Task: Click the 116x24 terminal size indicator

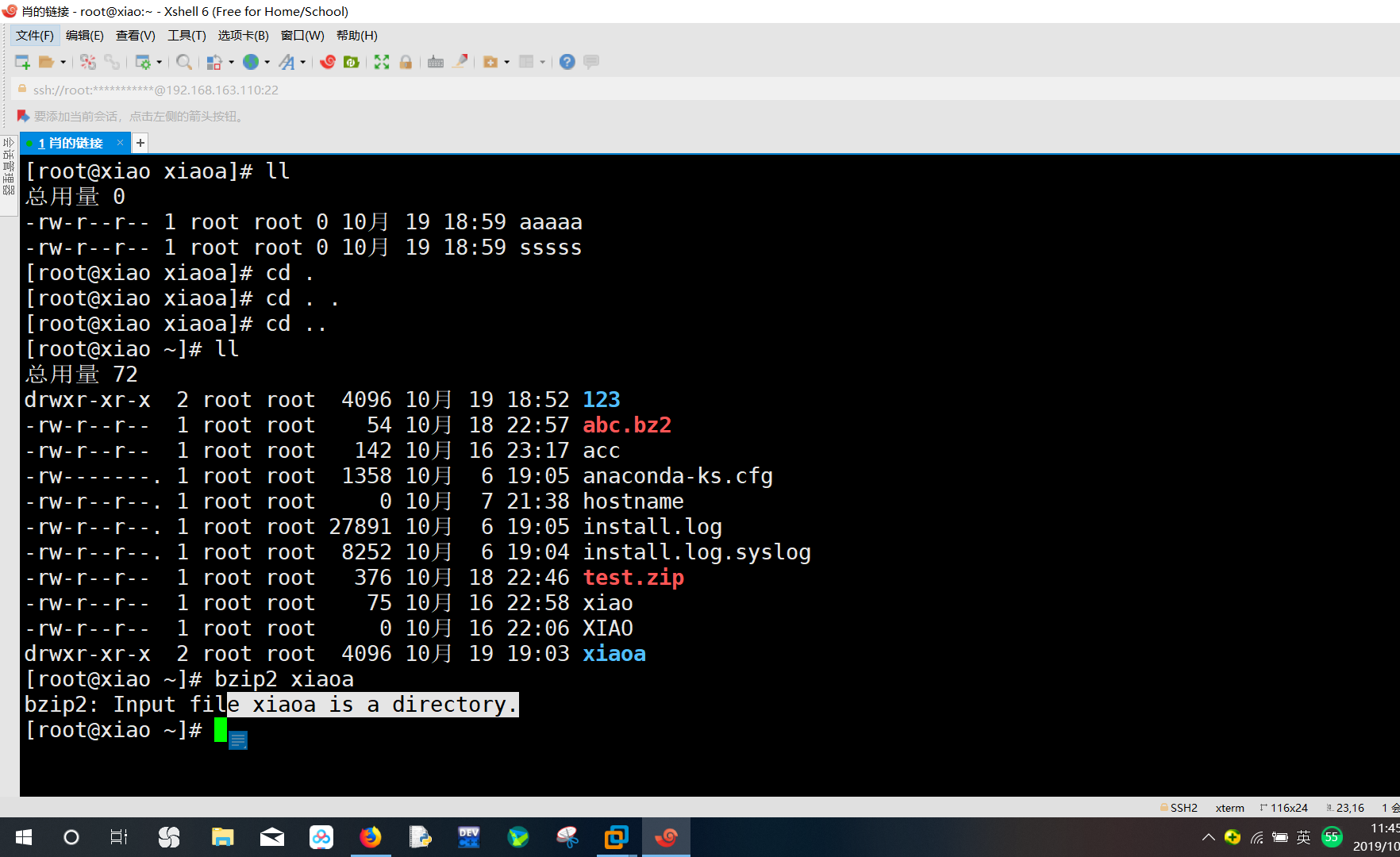Action: tap(1283, 808)
